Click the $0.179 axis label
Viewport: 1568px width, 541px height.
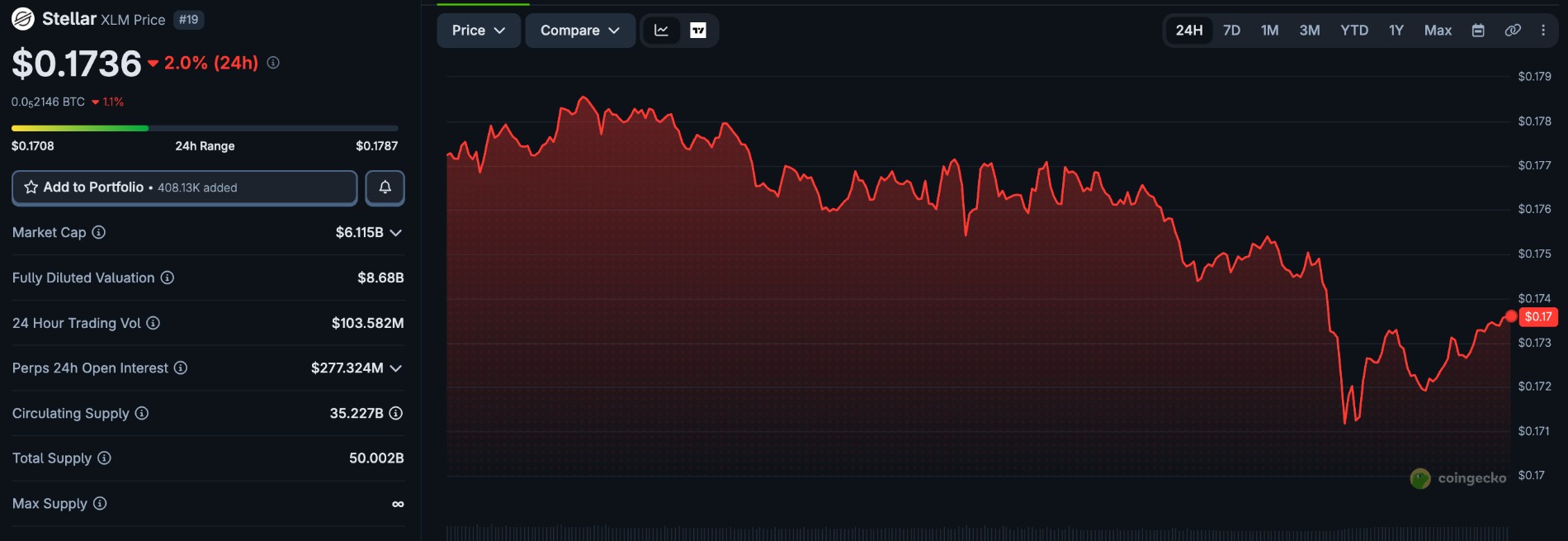[x=1535, y=77]
